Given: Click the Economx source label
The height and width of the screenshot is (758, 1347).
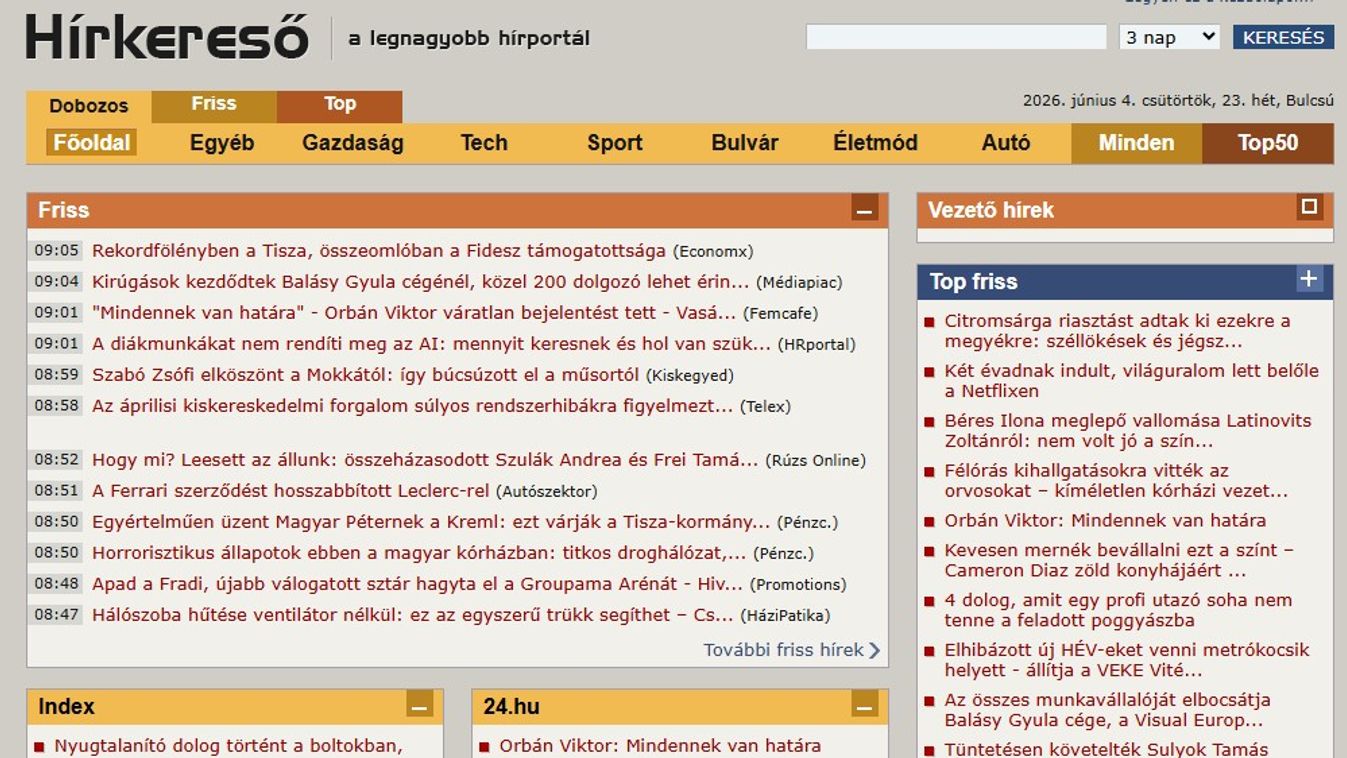Looking at the screenshot, I should (713, 252).
